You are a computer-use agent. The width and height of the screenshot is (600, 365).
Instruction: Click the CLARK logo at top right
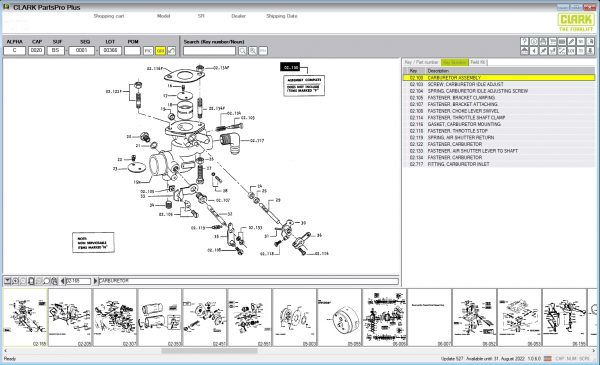tap(576, 22)
